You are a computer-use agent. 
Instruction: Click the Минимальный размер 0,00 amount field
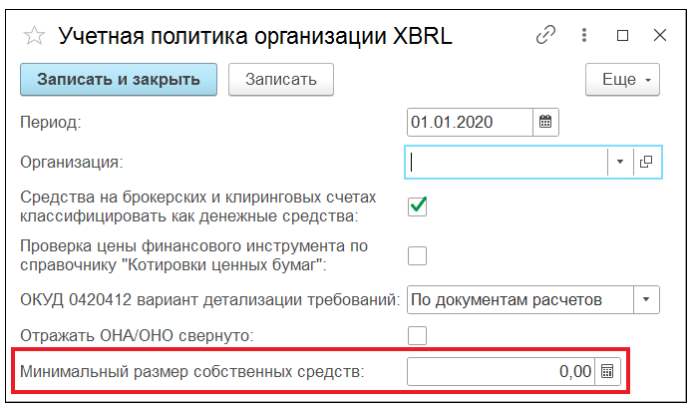(500, 372)
